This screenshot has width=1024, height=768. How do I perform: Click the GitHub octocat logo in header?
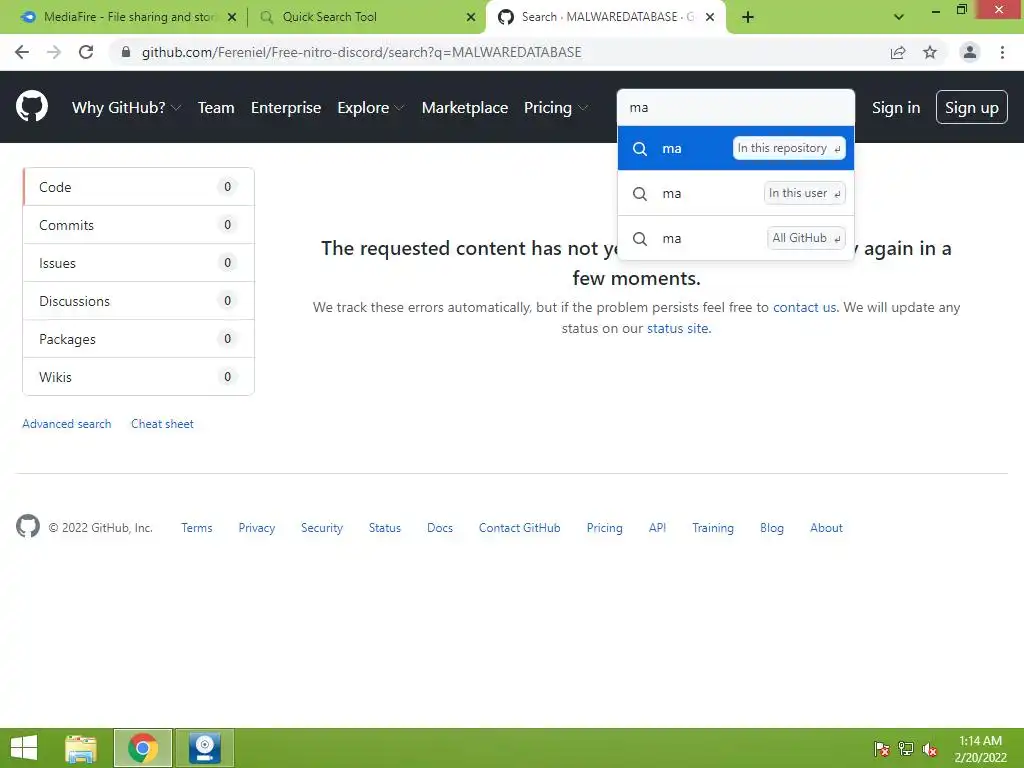[x=31, y=107]
